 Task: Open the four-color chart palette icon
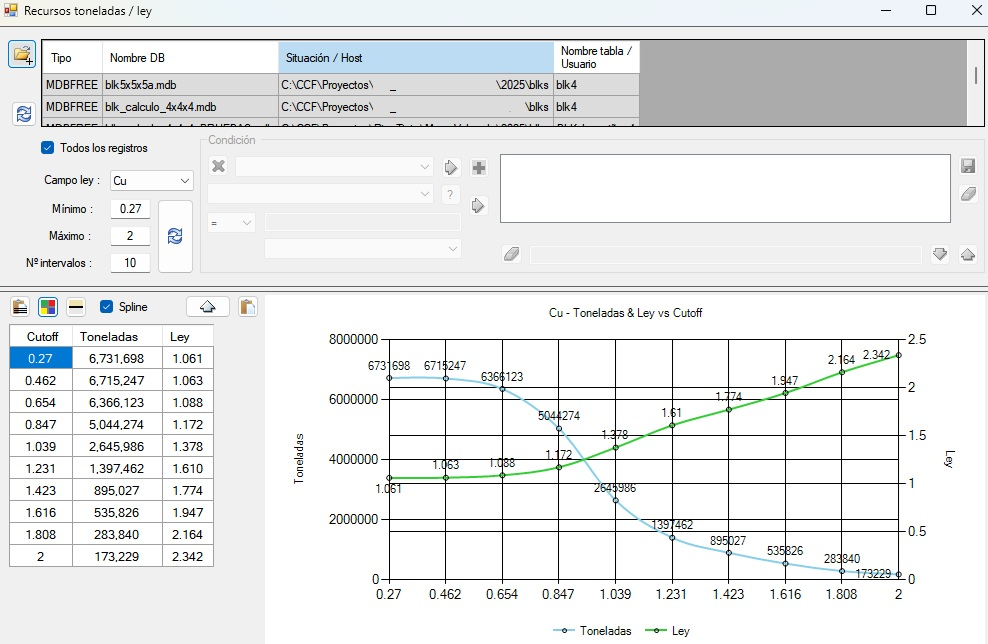48,307
